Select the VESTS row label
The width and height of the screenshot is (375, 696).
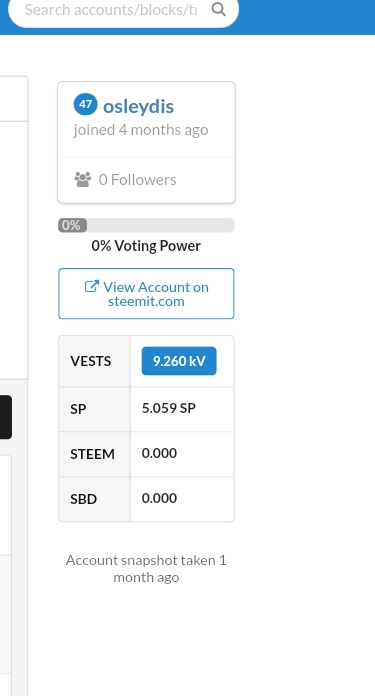pyautogui.click(x=91, y=361)
